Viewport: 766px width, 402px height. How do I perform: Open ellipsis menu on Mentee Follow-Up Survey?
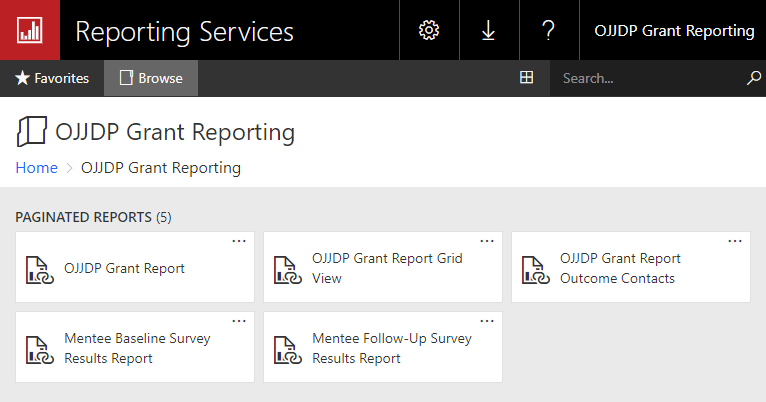pos(487,321)
